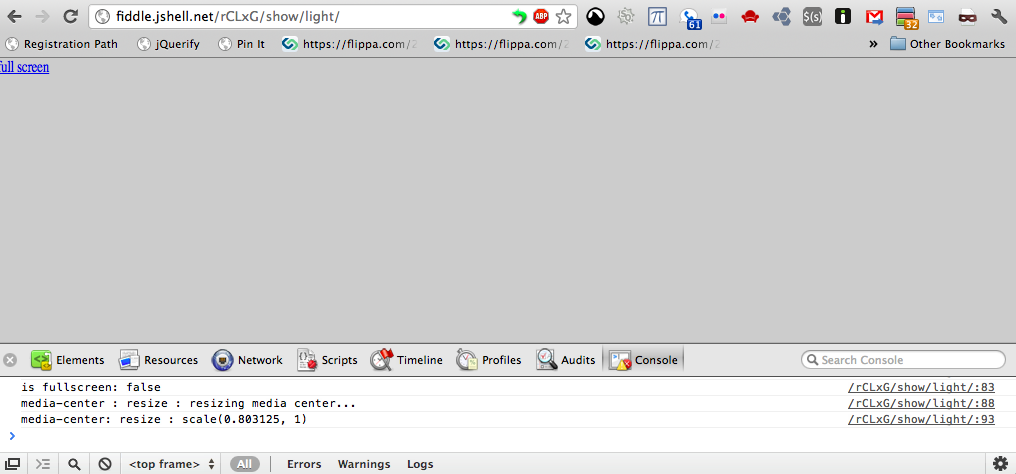Select the Console panel tab
Viewport: 1016px width, 474px height.
pos(643,360)
